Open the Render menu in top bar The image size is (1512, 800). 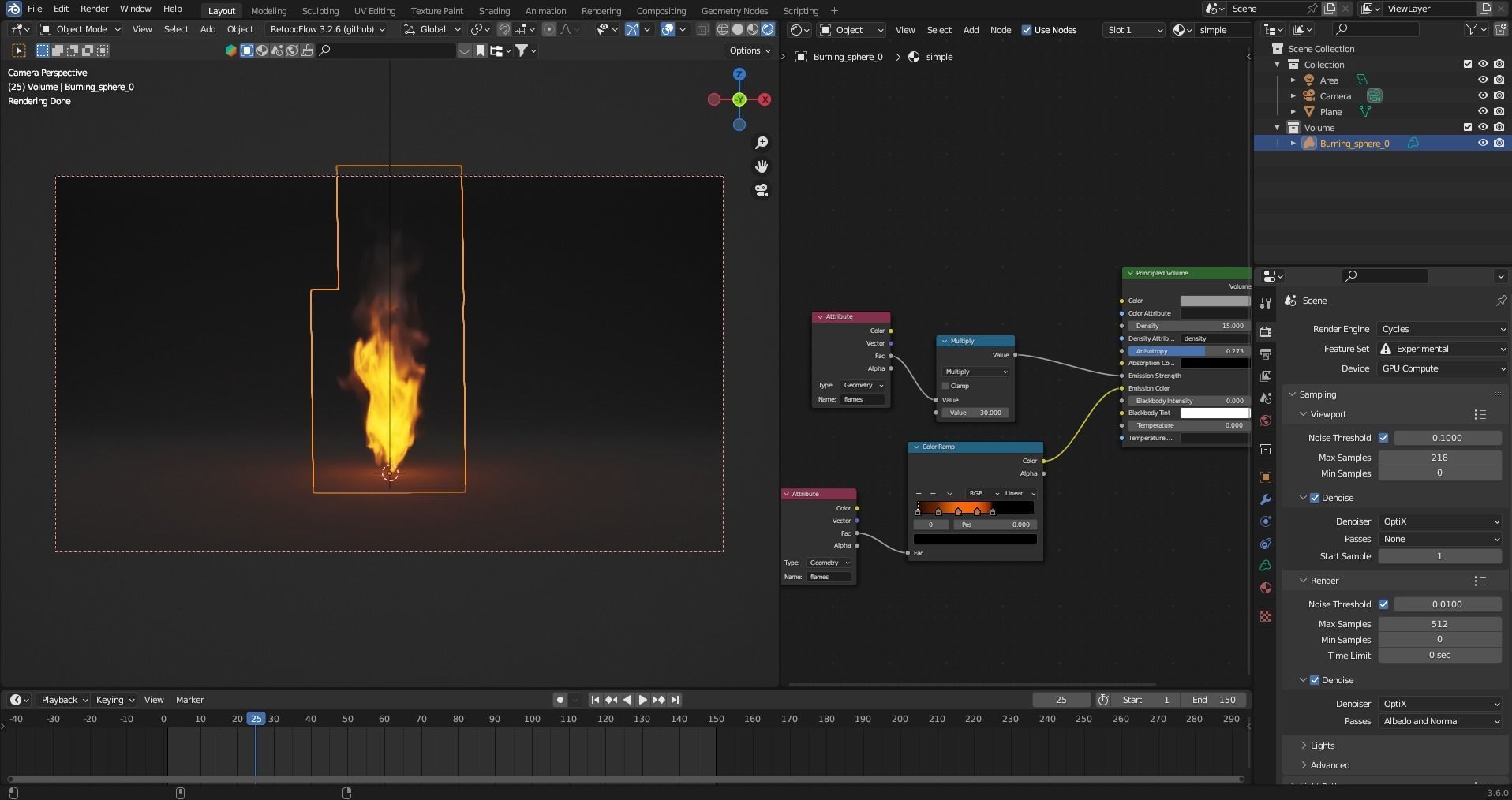click(94, 9)
